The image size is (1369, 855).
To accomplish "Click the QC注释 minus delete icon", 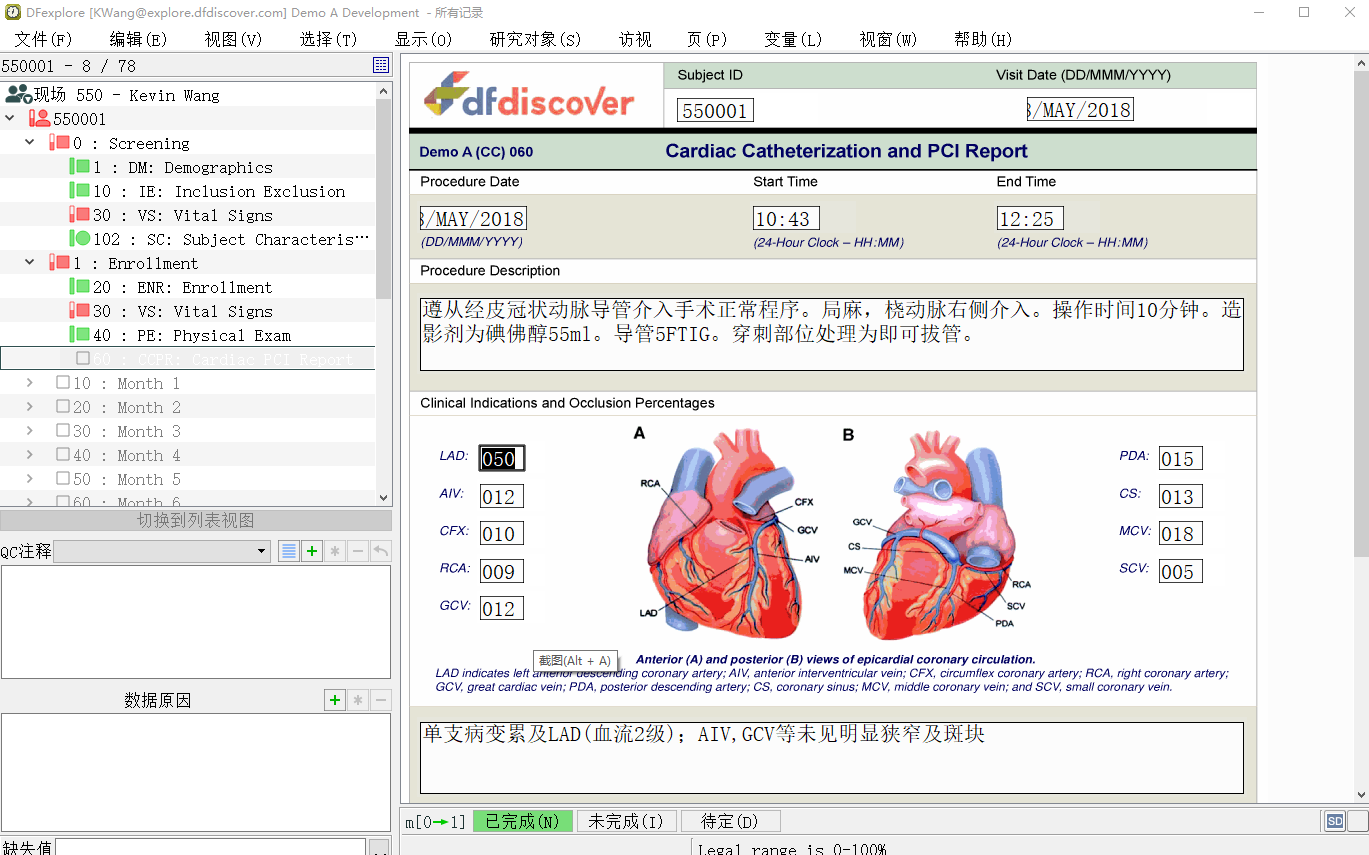I will point(358,551).
